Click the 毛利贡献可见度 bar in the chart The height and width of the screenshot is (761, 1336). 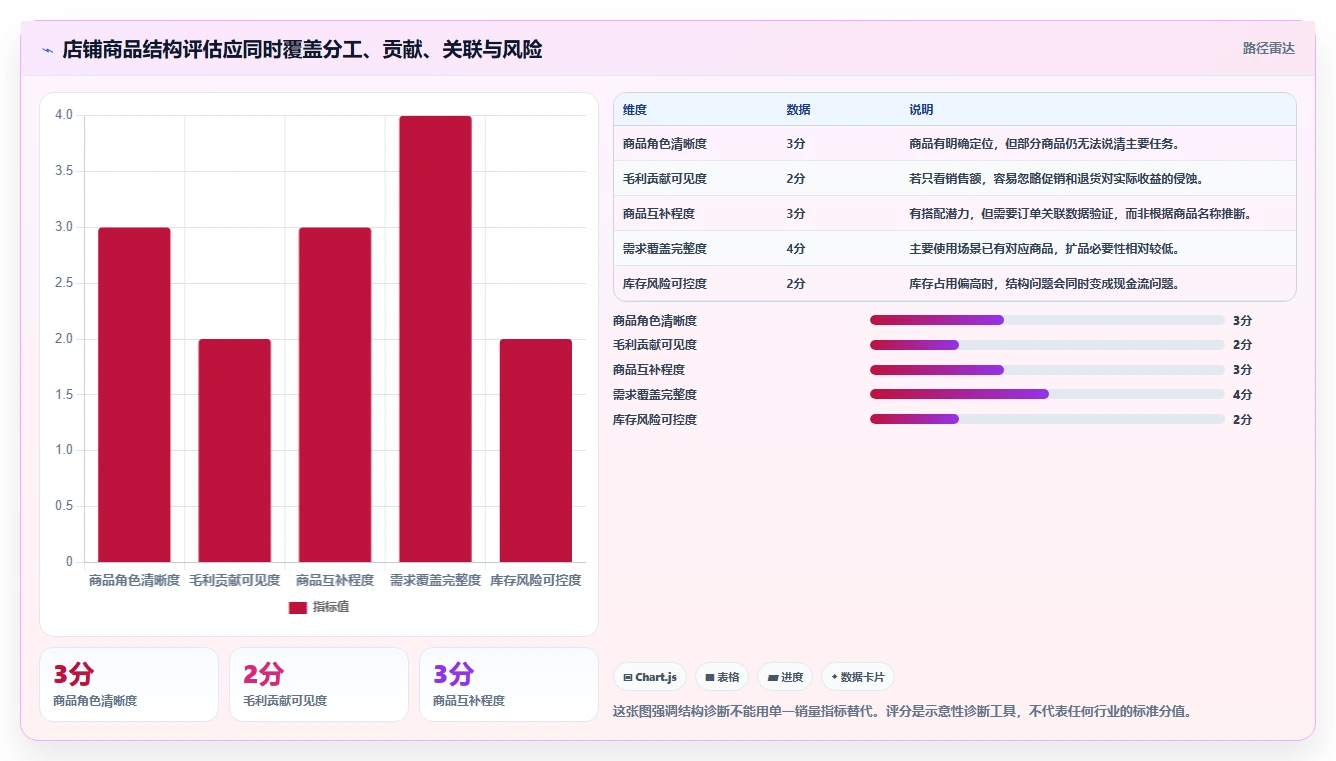234,451
